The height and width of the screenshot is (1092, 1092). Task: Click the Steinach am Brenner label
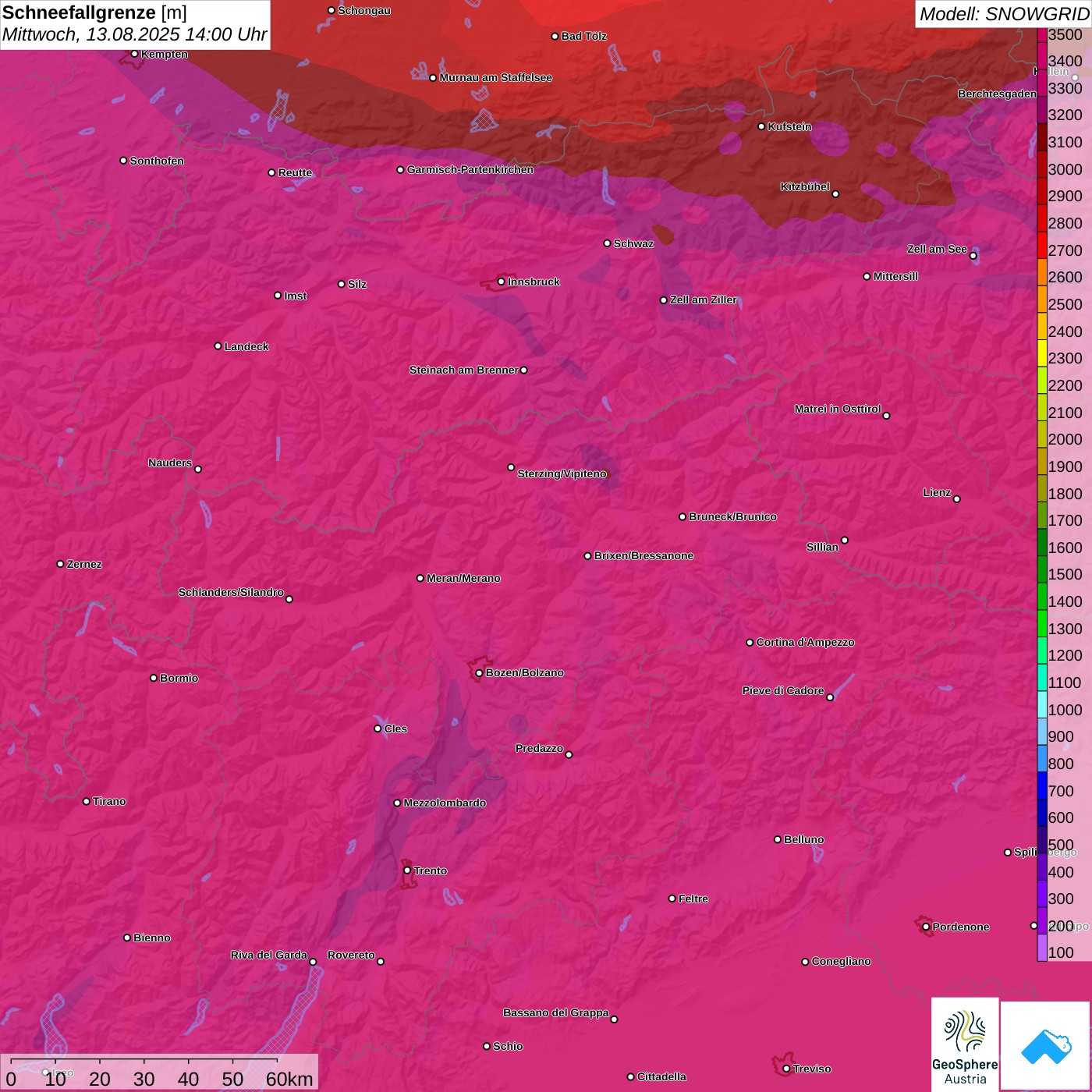(x=463, y=370)
